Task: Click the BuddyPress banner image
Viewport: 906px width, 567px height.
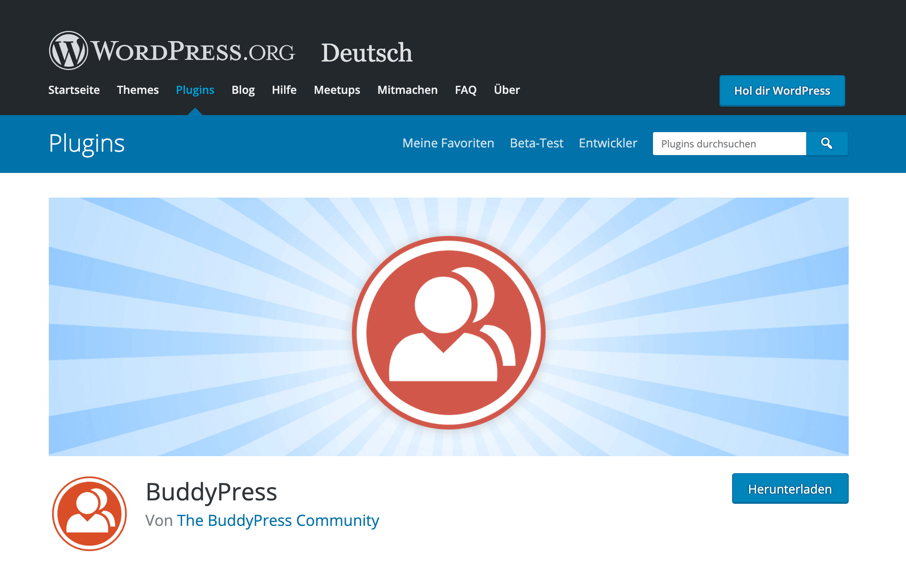Action: pos(448,327)
